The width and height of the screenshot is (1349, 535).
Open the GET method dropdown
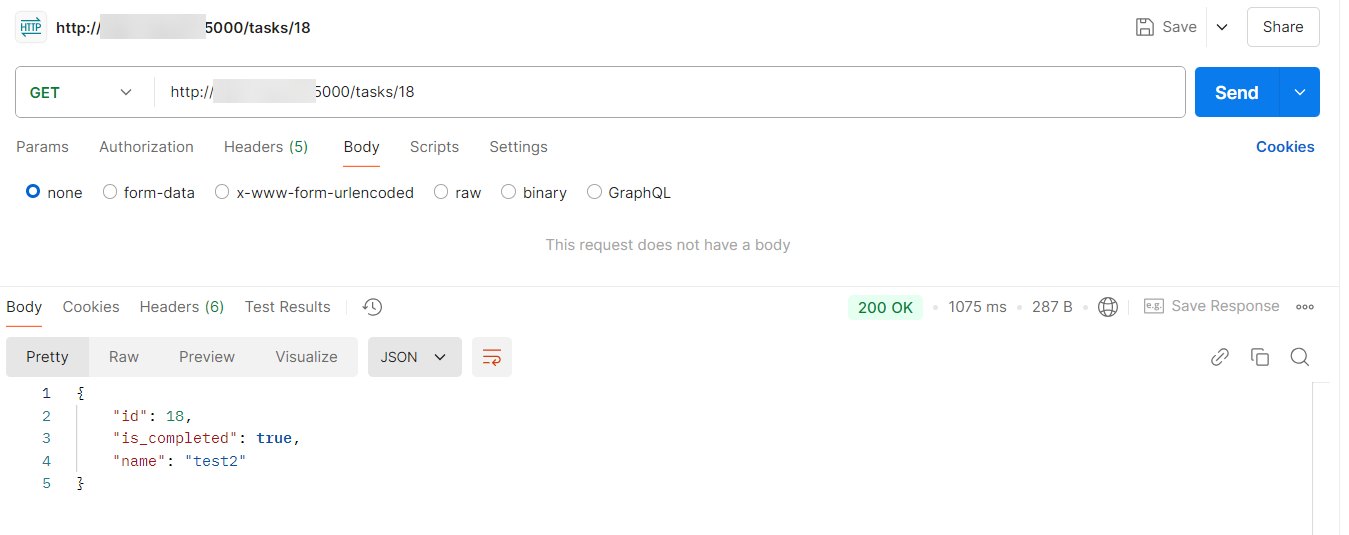82,92
